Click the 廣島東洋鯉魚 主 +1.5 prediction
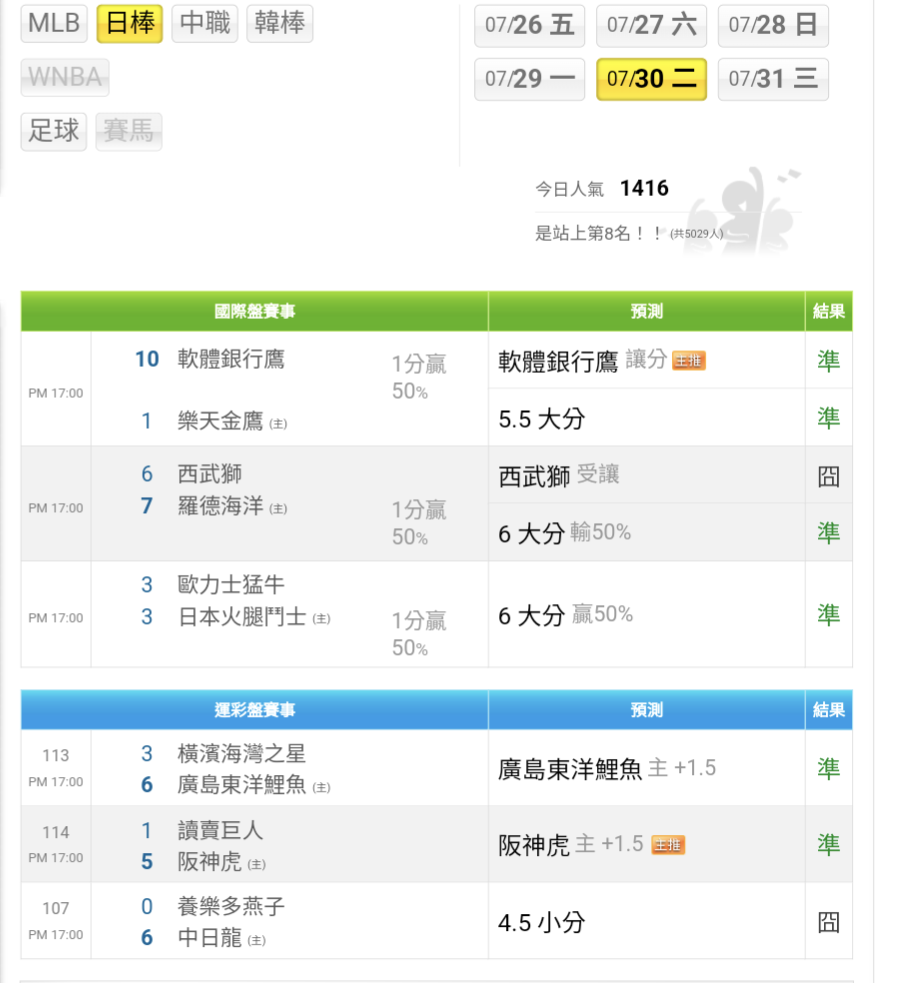The height and width of the screenshot is (983, 905). [x=607, y=769]
